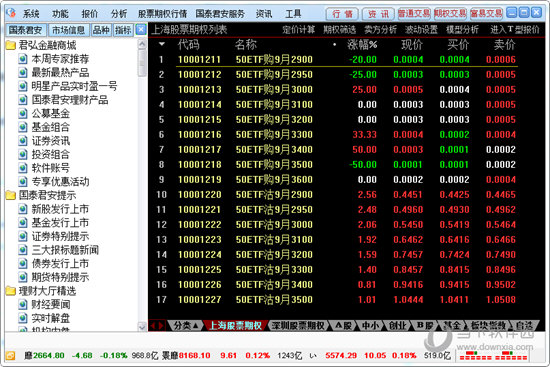Open 富易交易 trading
The height and width of the screenshot is (367, 550).
tap(486, 14)
